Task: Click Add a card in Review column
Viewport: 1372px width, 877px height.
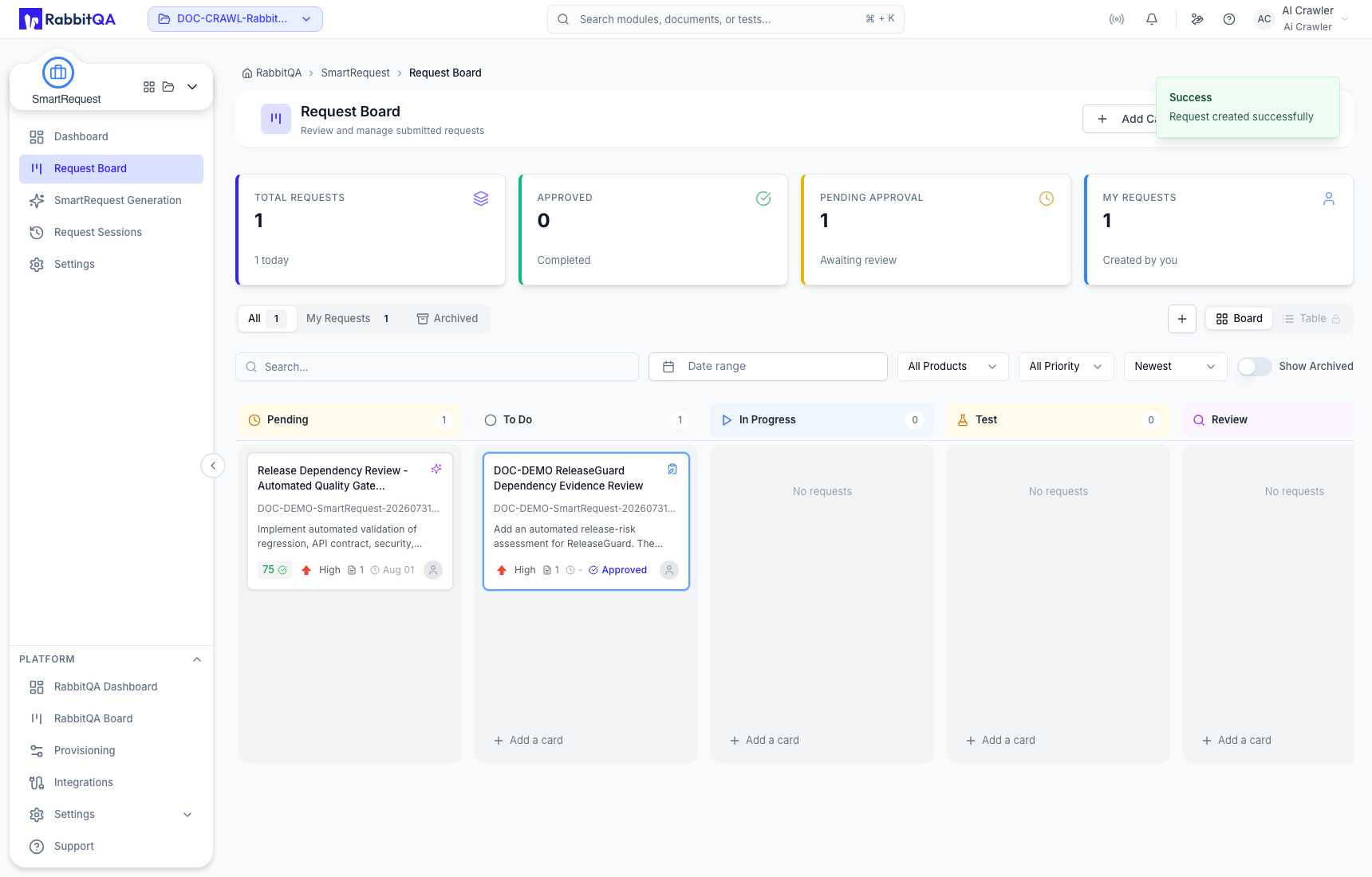Action: (x=1237, y=741)
